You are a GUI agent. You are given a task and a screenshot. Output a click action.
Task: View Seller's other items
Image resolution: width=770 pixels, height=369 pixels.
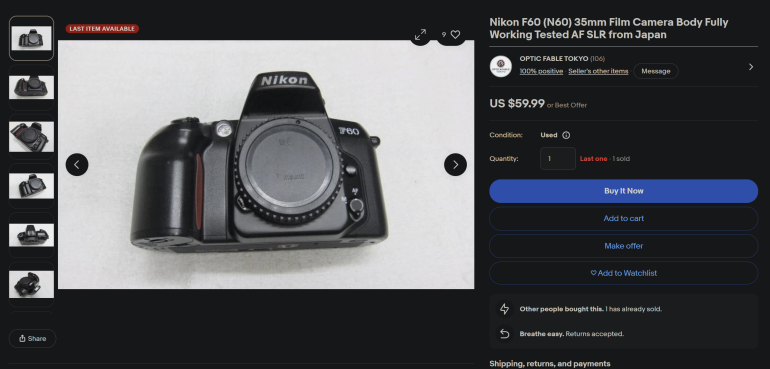coord(598,71)
